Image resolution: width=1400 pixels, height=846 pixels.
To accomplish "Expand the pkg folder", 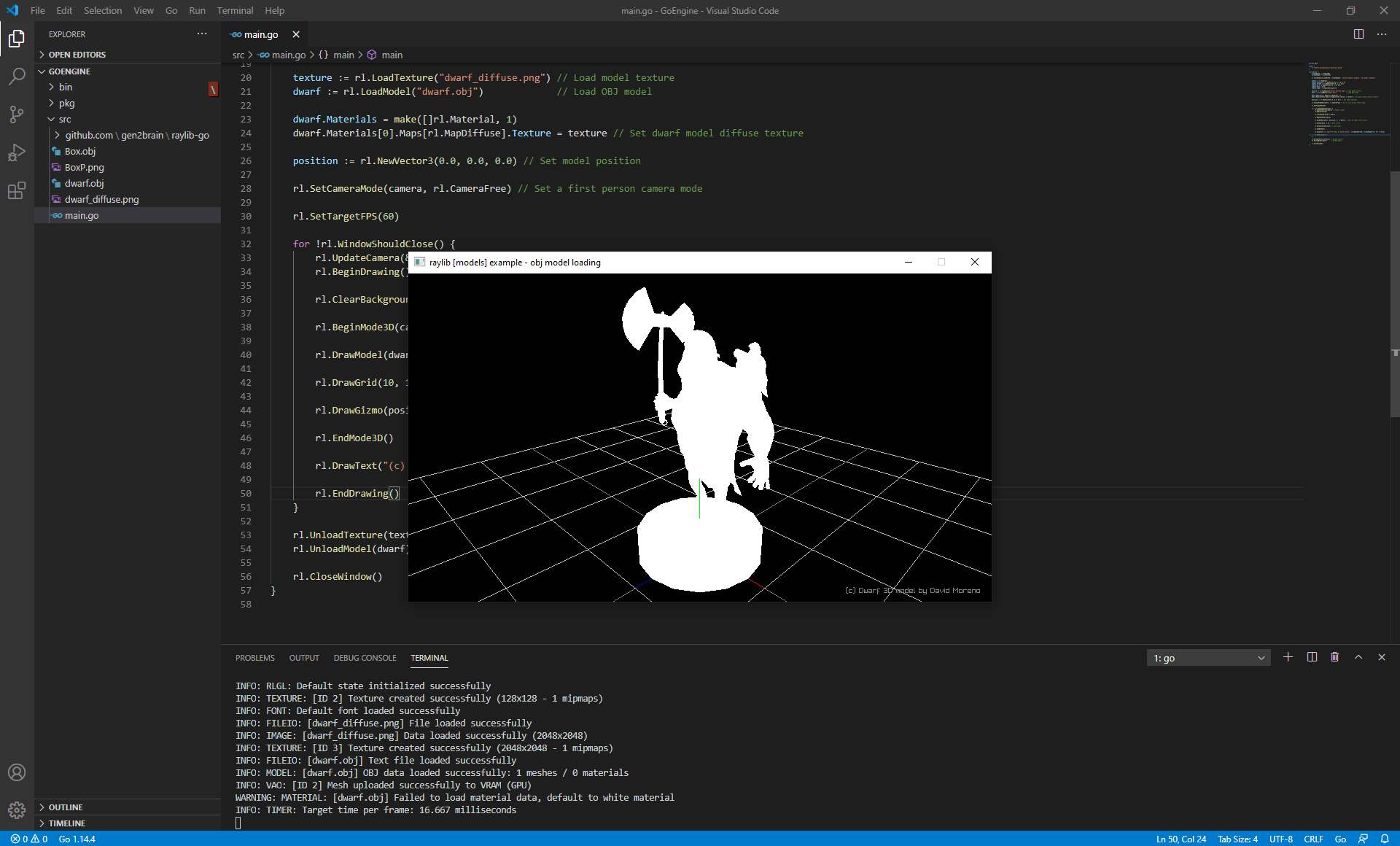I will coord(128,103).
